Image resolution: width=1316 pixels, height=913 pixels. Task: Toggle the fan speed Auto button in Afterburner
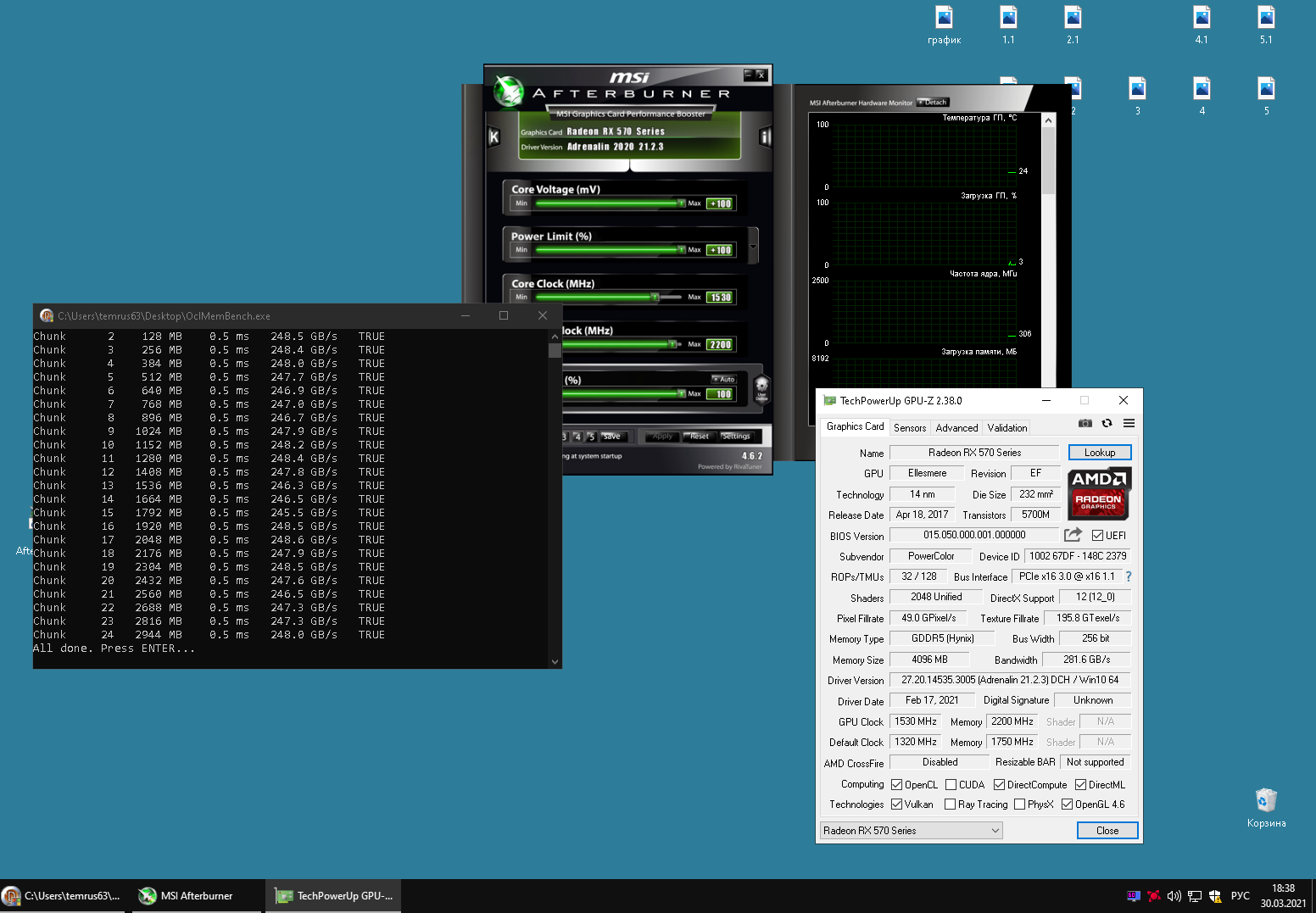(x=724, y=379)
